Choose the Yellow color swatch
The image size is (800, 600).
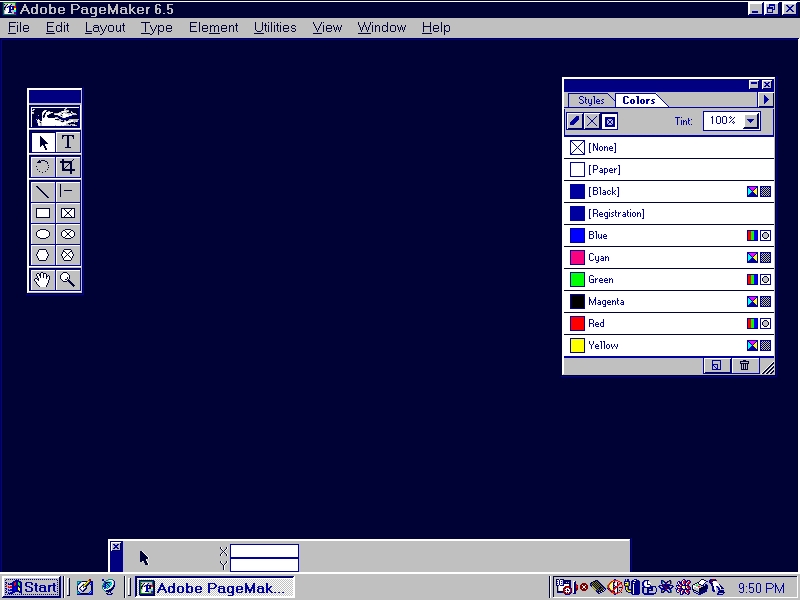(x=578, y=346)
